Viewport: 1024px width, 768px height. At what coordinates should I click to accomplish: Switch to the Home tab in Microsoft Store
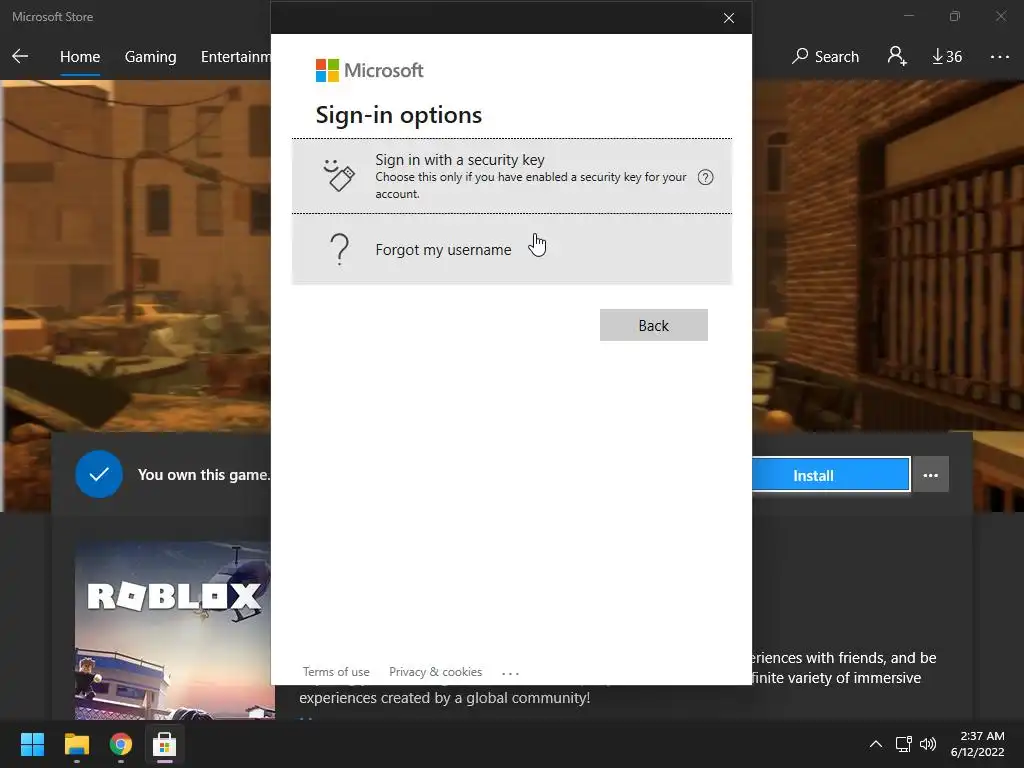(80, 57)
